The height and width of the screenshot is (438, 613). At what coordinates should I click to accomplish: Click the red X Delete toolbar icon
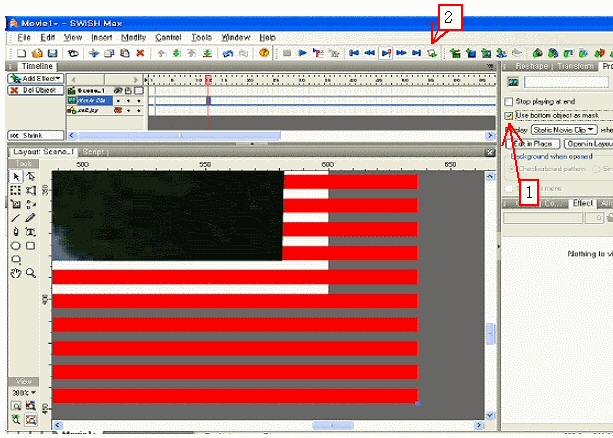(x=140, y=53)
